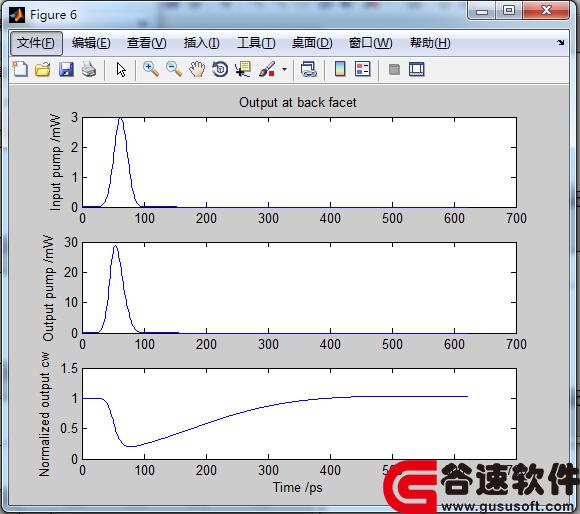580x514 pixels.
Task: Click the Output at back facet title
Action: 298,102
